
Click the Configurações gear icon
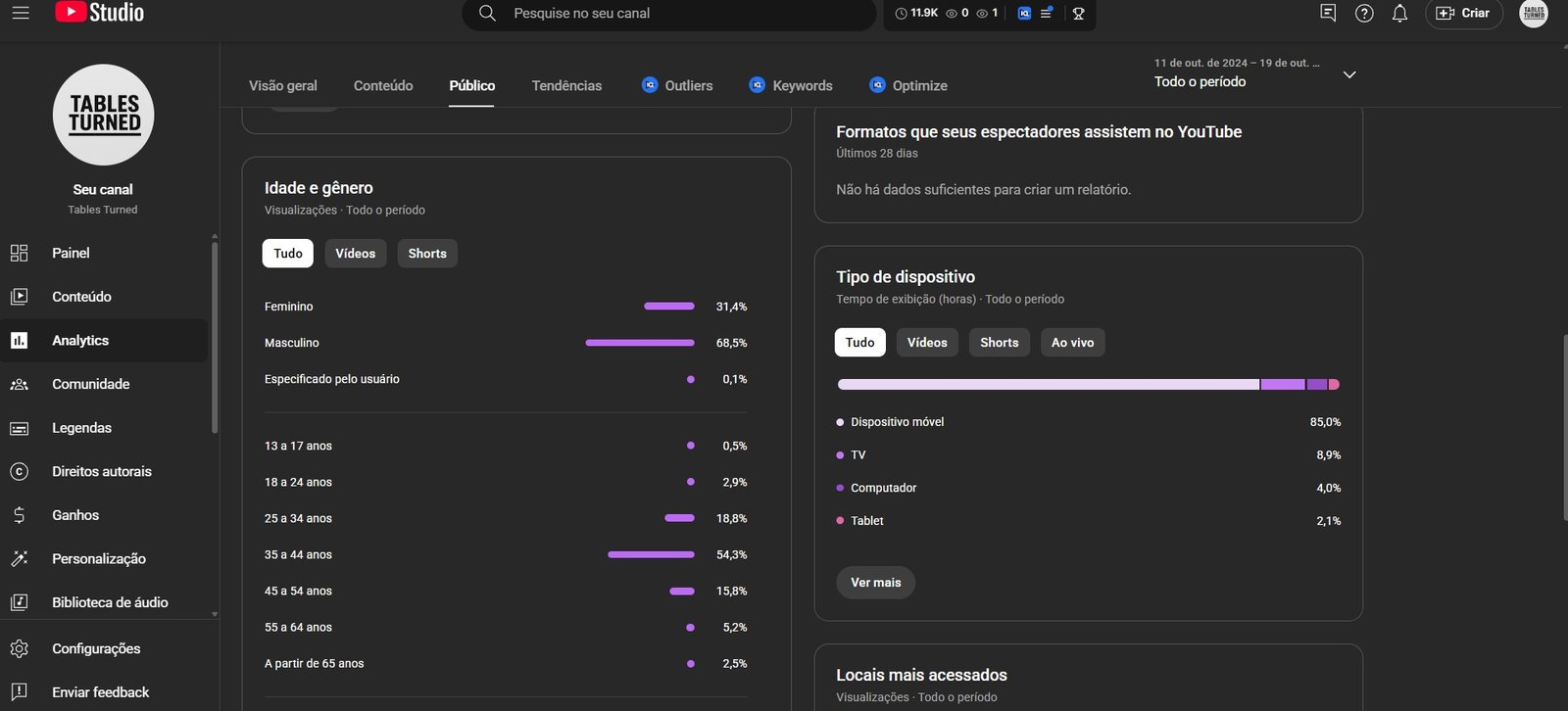(x=19, y=648)
